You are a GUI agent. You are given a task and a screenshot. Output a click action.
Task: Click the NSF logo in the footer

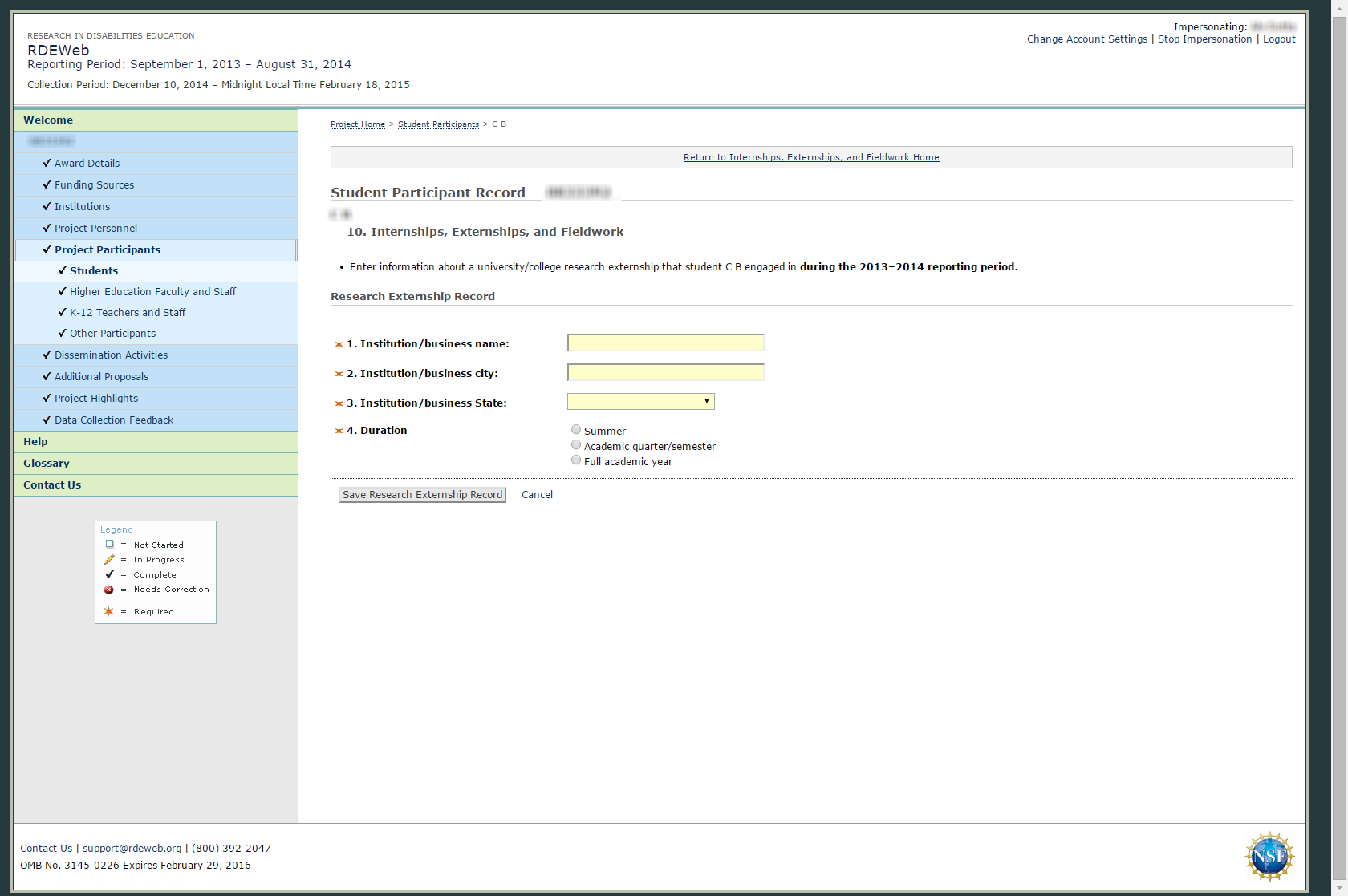point(1269,856)
